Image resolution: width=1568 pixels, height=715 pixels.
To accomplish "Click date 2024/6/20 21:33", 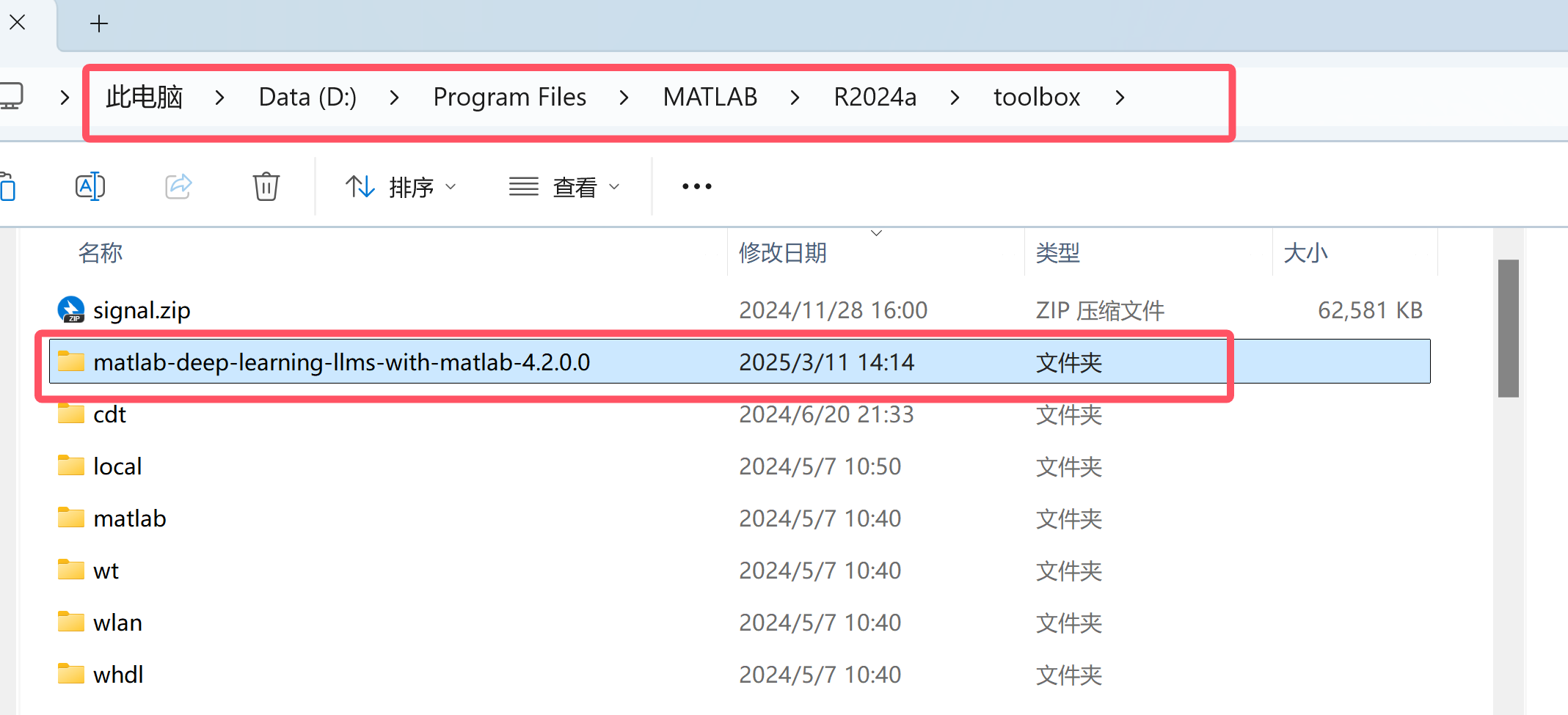I will [x=826, y=414].
